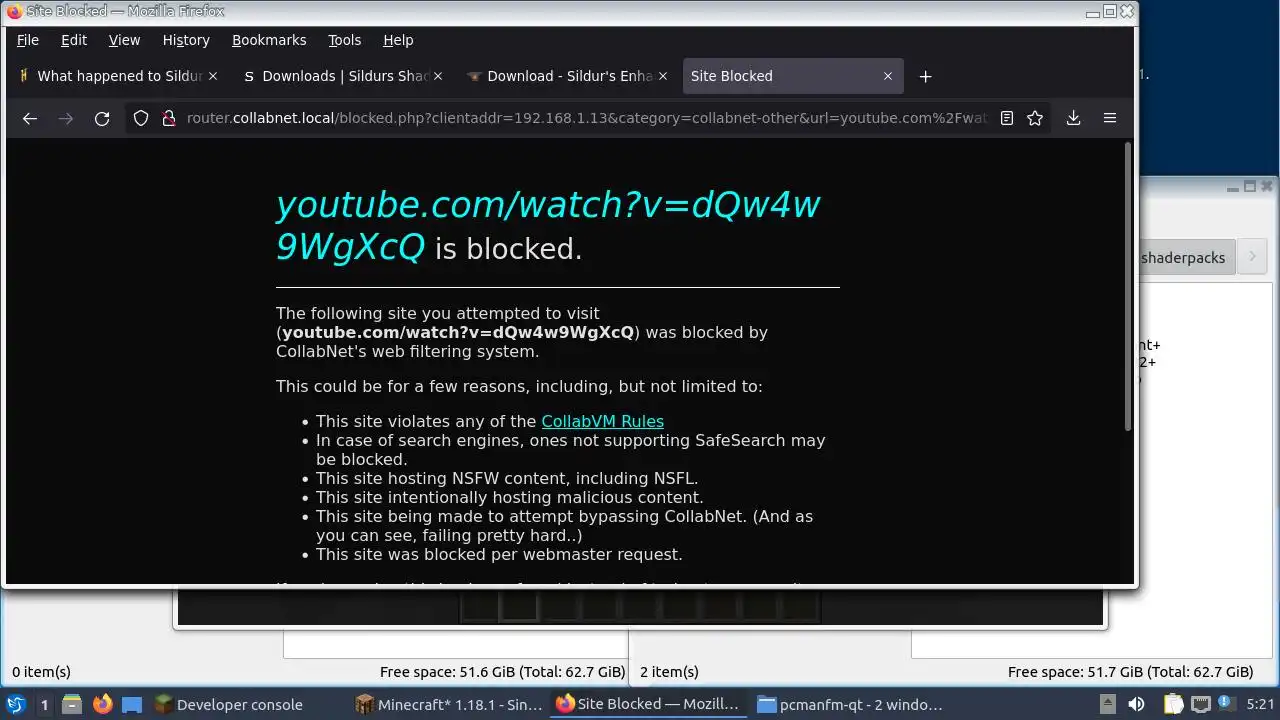Click the blocked URL heading text

coord(548,225)
